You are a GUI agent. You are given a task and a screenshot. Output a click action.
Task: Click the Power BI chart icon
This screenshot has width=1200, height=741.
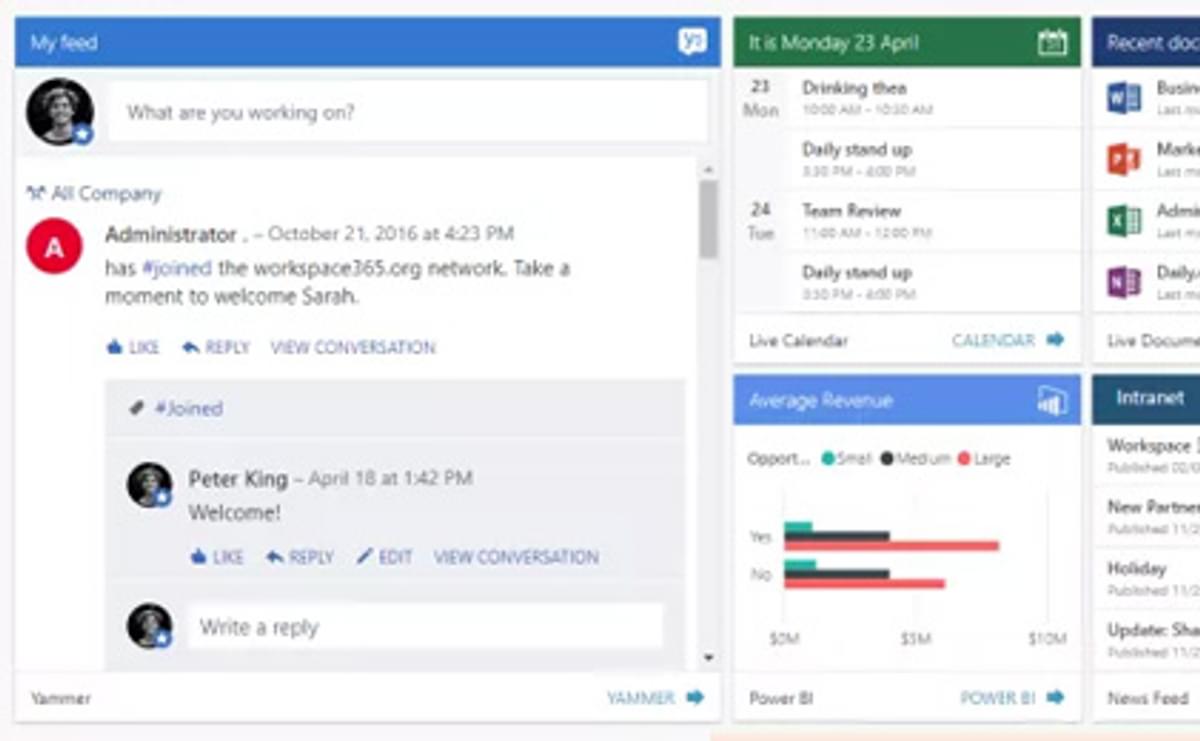tap(1051, 399)
